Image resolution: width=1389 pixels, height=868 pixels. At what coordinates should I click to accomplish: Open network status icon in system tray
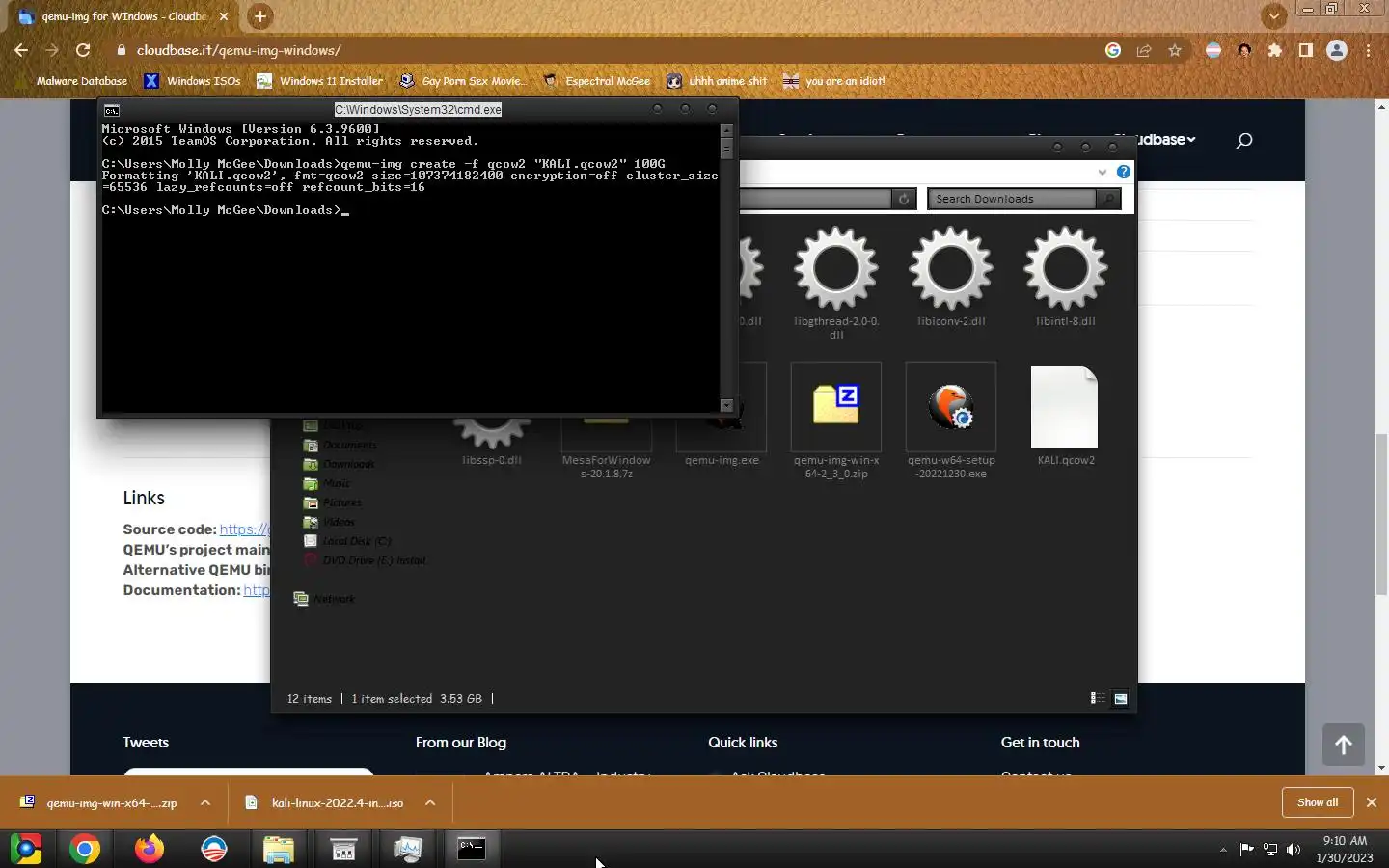tap(1270, 850)
